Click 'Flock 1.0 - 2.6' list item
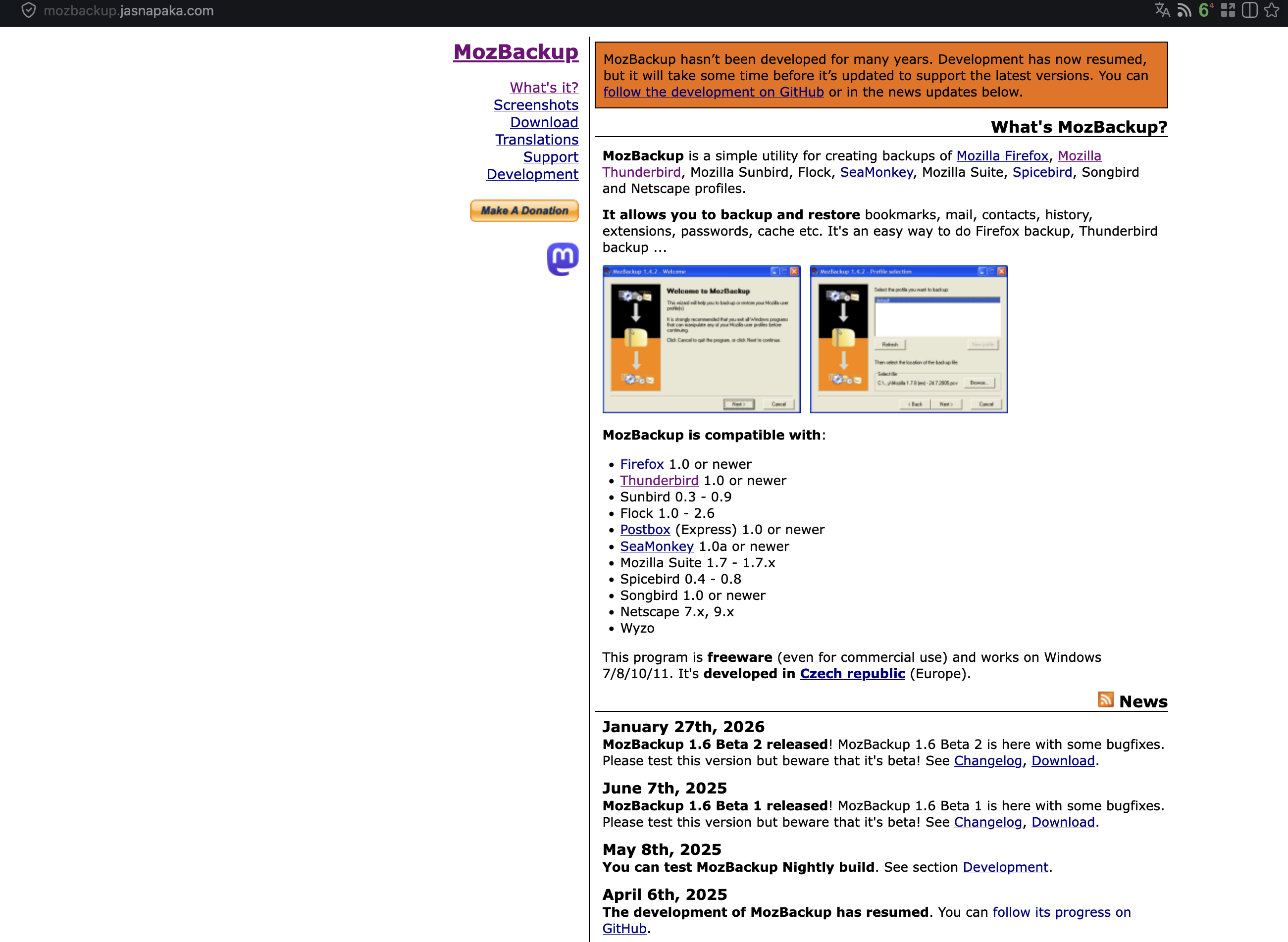The height and width of the screenshot is (942, 1288). point(667,513)
